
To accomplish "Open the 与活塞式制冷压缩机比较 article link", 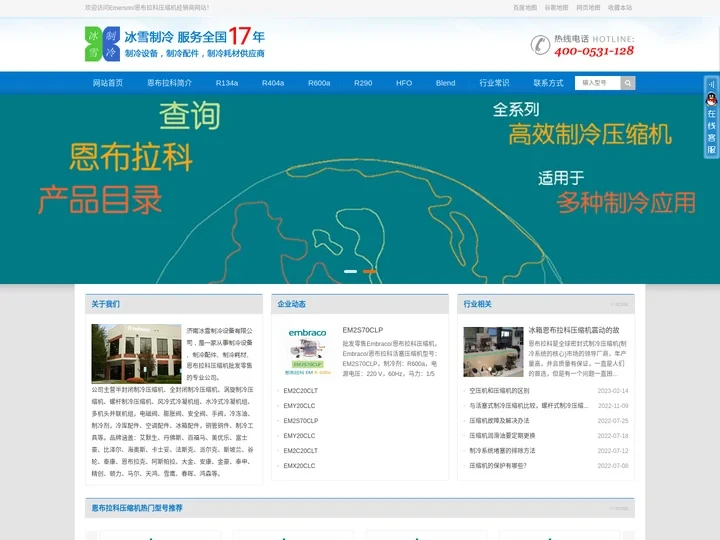I will 529,406.
